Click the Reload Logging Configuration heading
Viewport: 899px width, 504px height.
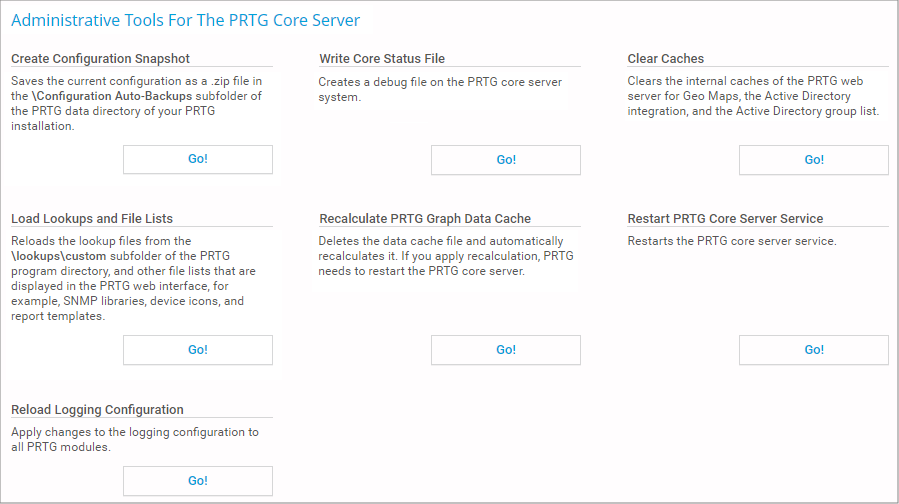pyautogui.click(x=97, y=410)
